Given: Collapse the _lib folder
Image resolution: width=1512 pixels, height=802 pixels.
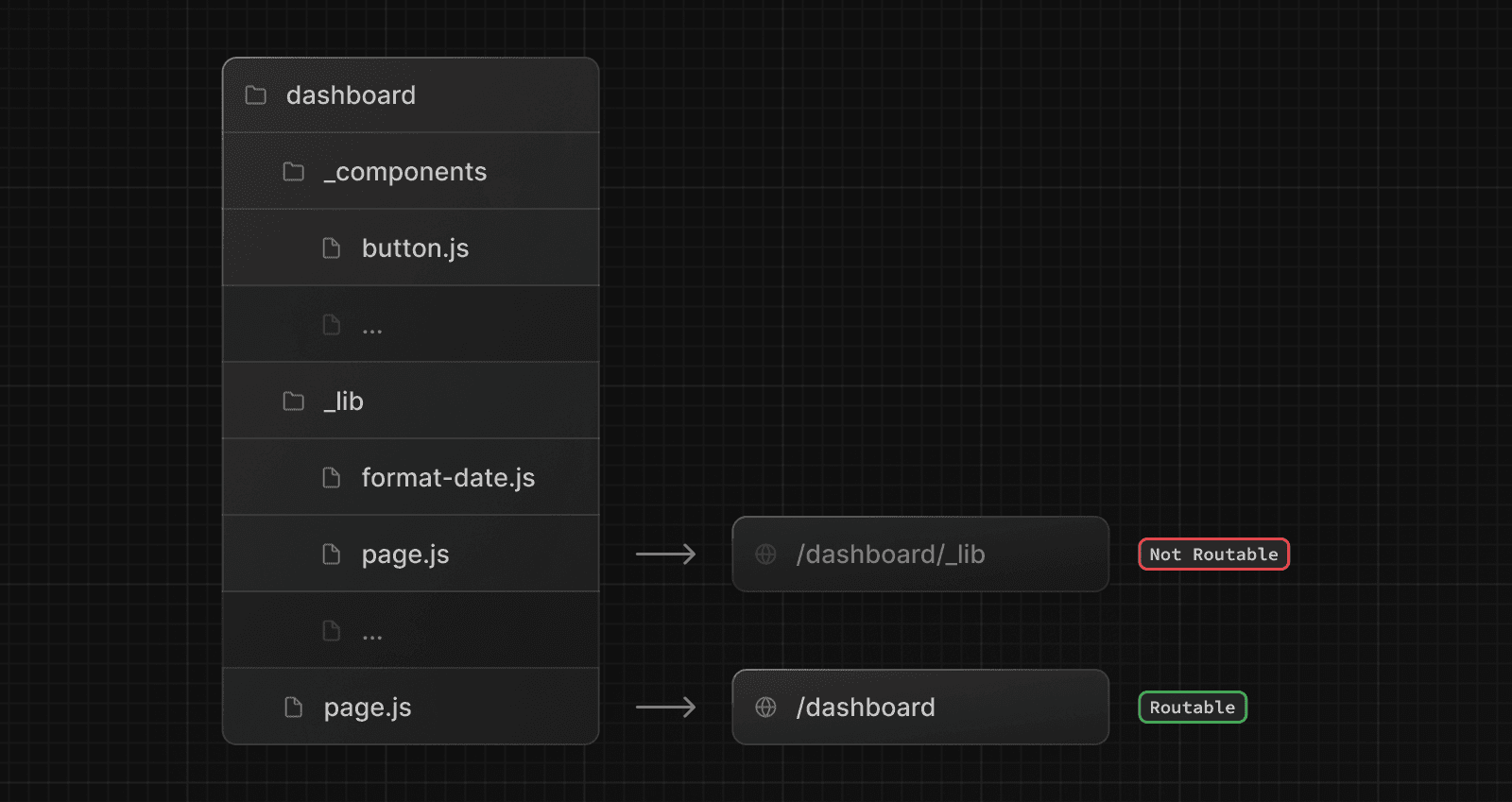Looking at the screenshot, I should pyautogui.click(x=344, y=401).
